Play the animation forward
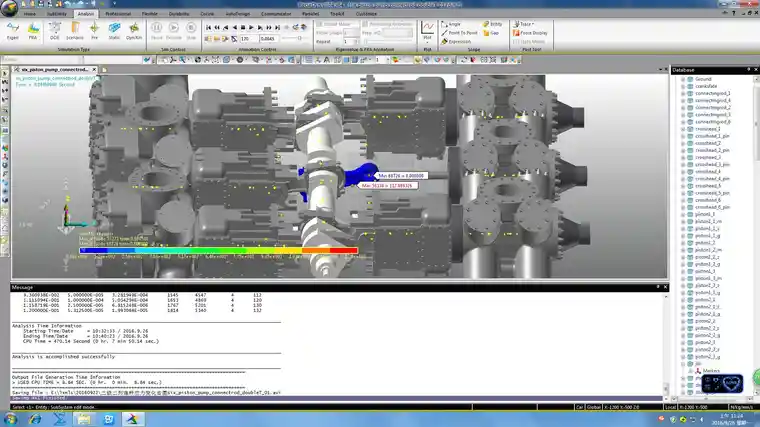Screen dimensions: 760x427 [x=252, y=28]
